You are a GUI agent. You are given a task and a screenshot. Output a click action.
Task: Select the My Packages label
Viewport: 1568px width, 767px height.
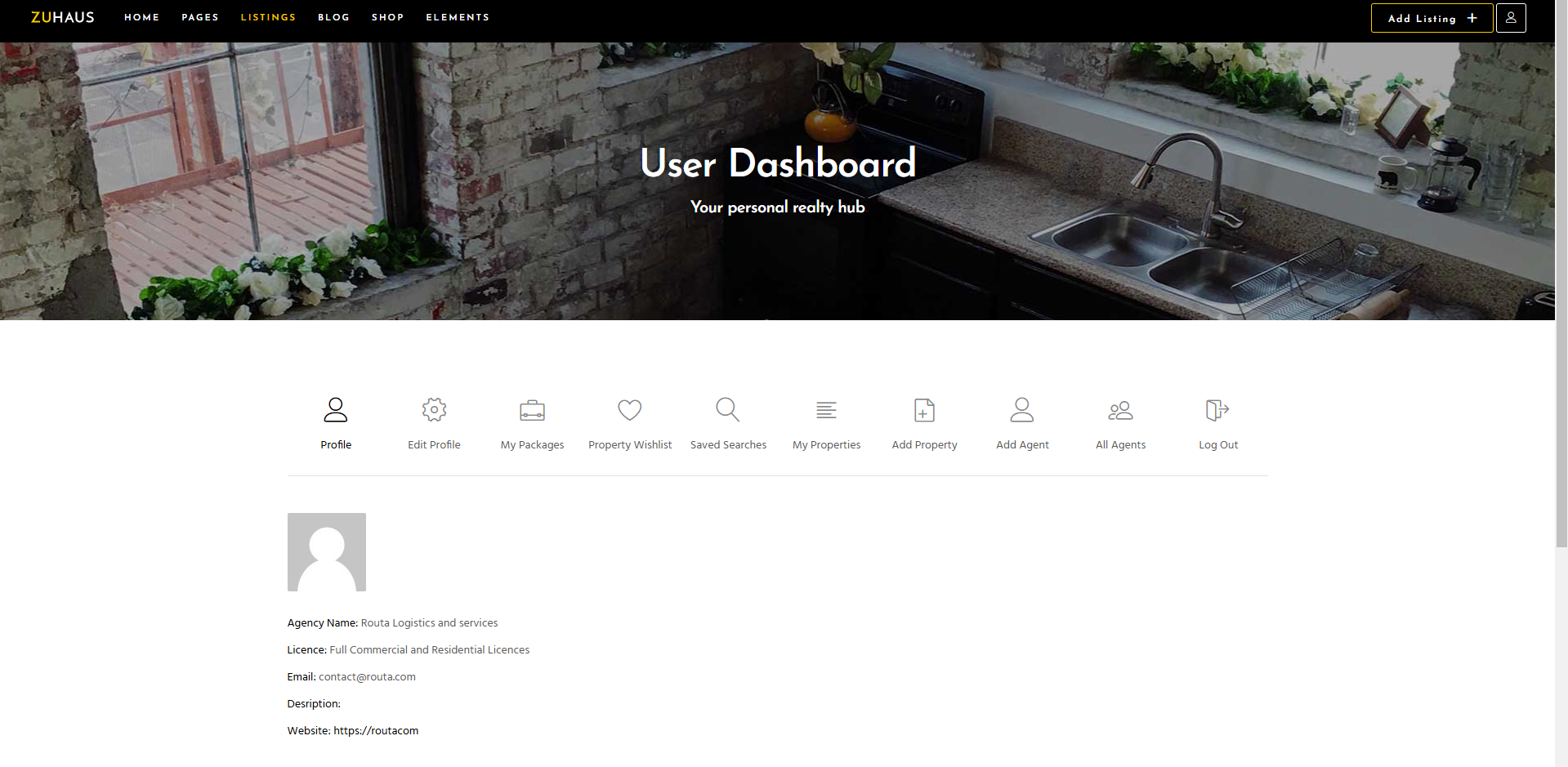(x=532, y=444)
